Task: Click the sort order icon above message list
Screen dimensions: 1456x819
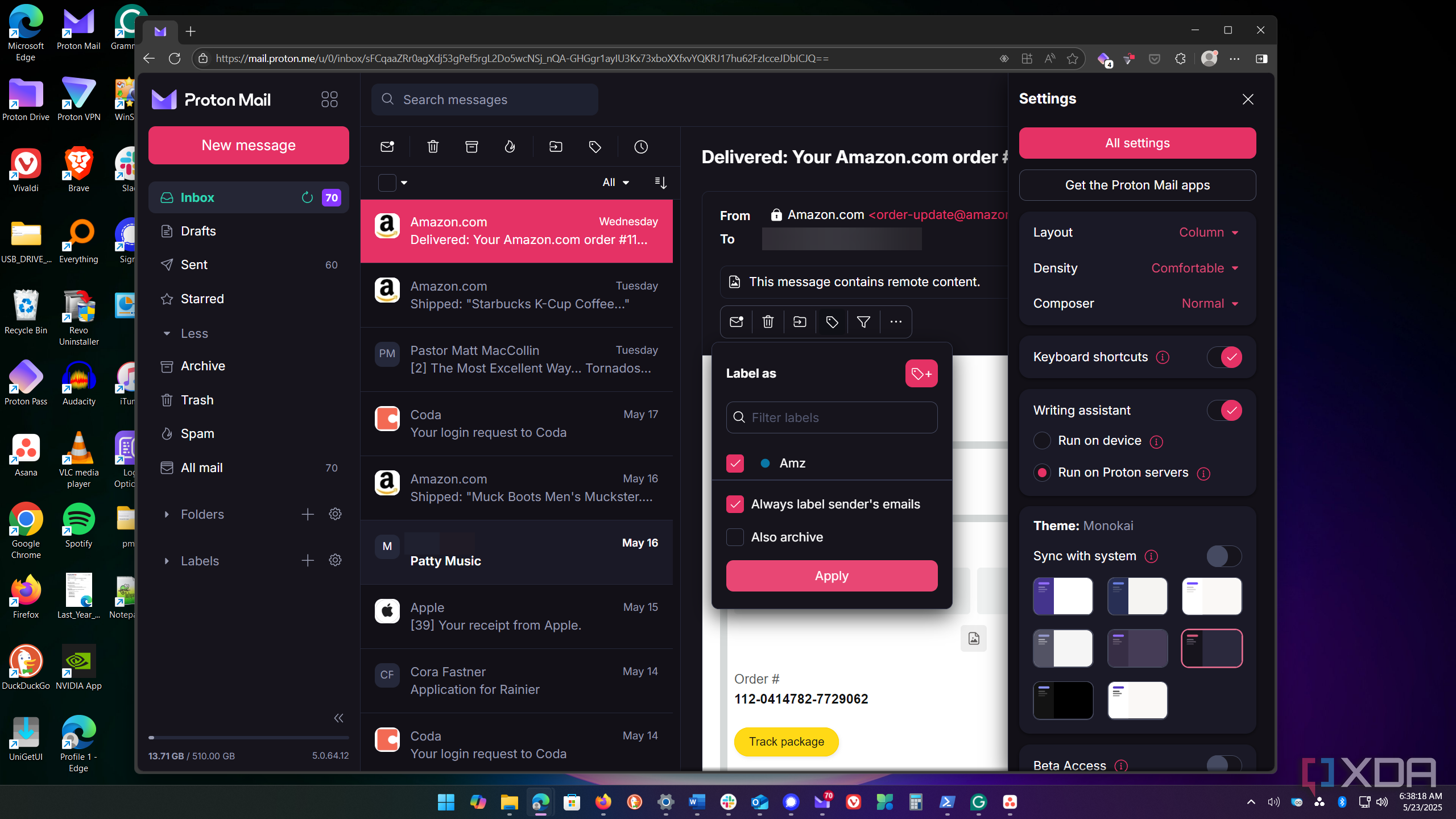Action: (x=660, y=182)
